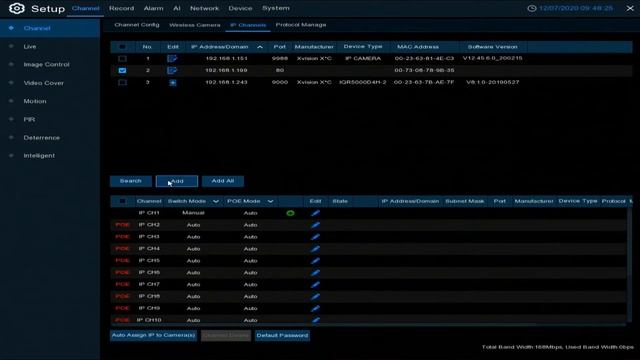
Task: Open Motion settings in sidebar
Action: (35, 101)
